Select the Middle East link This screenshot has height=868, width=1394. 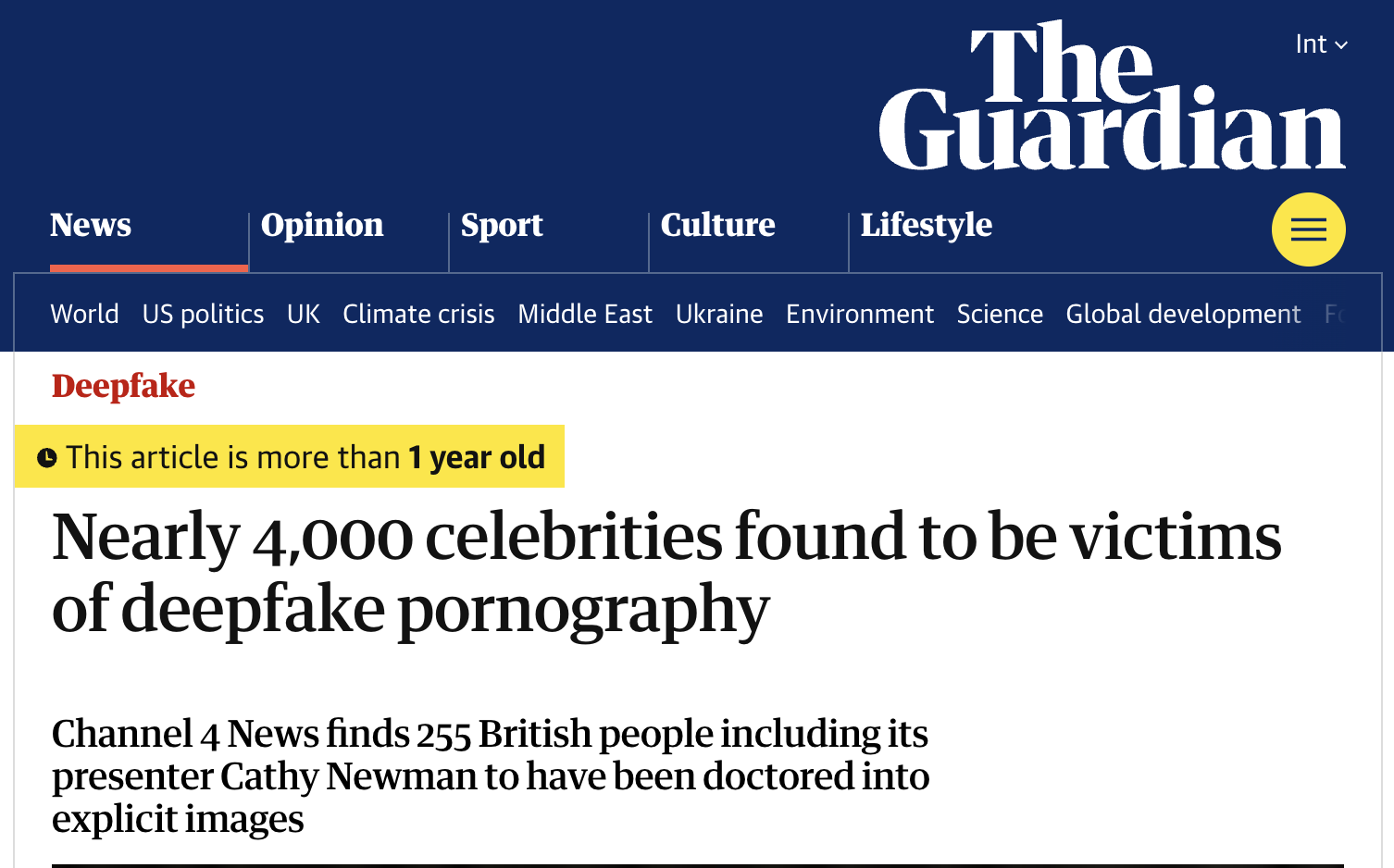[x=585, y=315]
